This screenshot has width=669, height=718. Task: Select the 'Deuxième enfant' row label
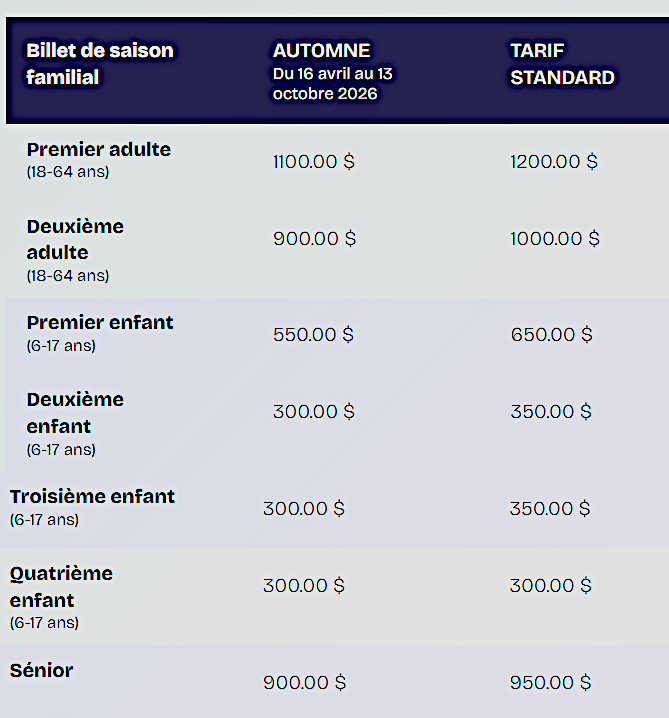75,413
